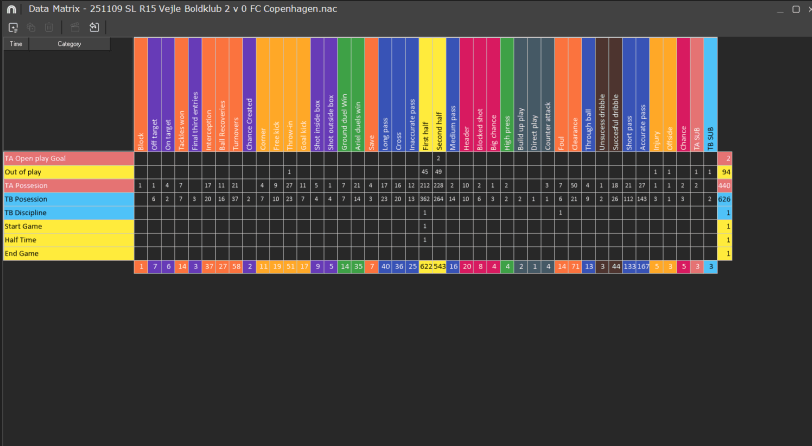This screenshot has height=446, width=812.
Task: Click the Interception column header
Action: pos(208,94)
